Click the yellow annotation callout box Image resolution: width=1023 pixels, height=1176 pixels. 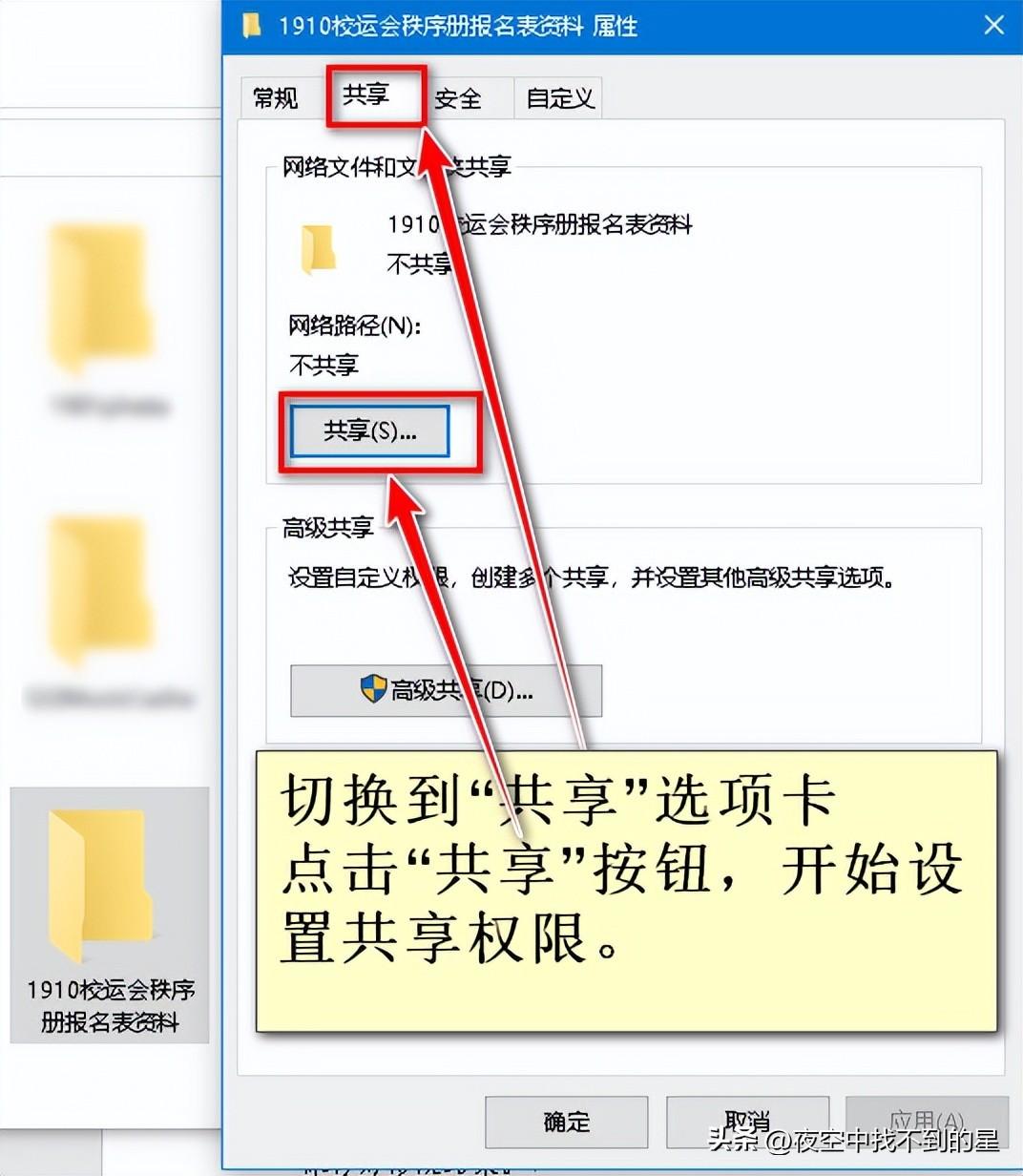pos(626,892)
